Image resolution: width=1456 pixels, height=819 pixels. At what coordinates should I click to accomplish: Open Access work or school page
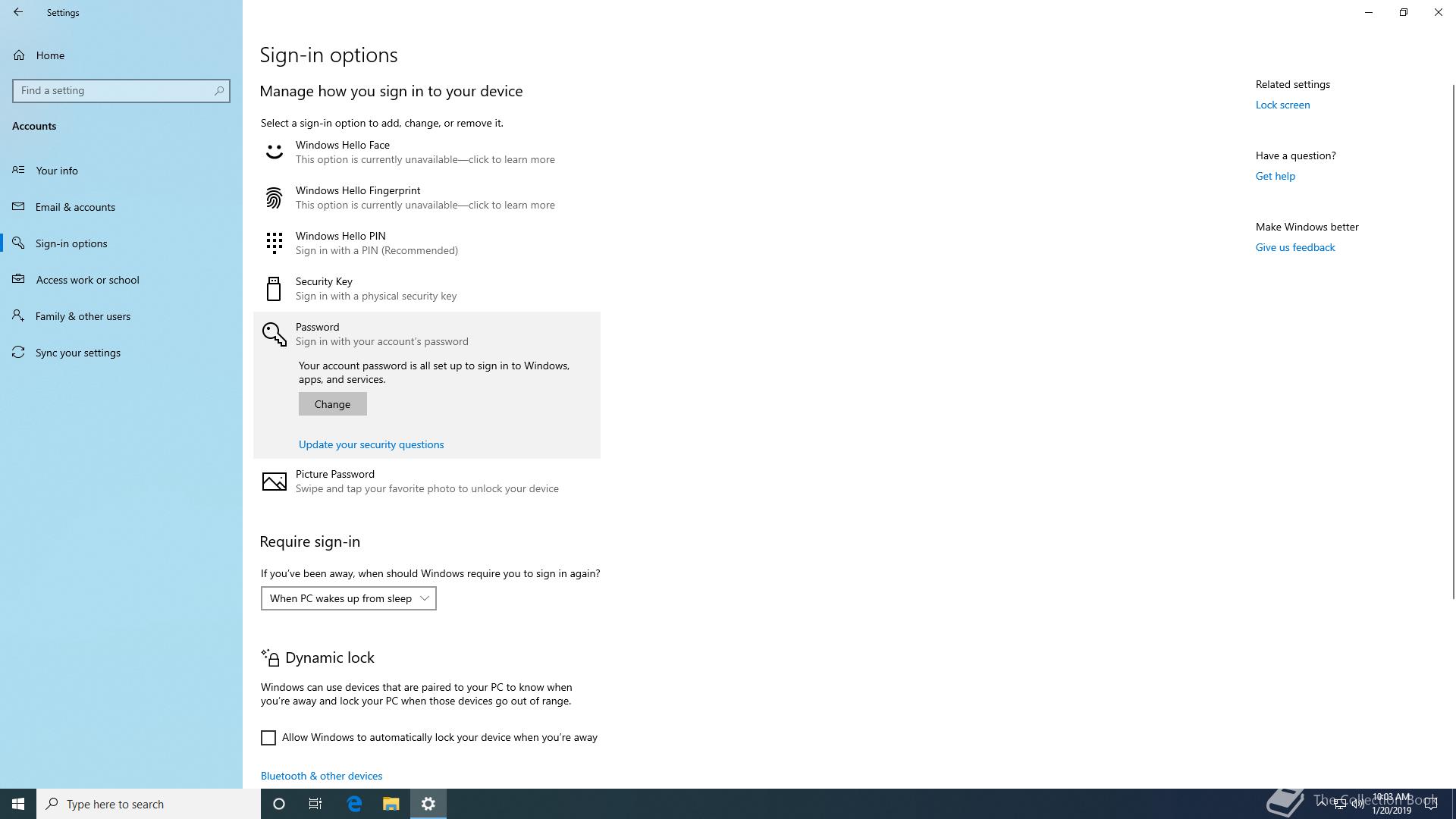coord(121,279)
